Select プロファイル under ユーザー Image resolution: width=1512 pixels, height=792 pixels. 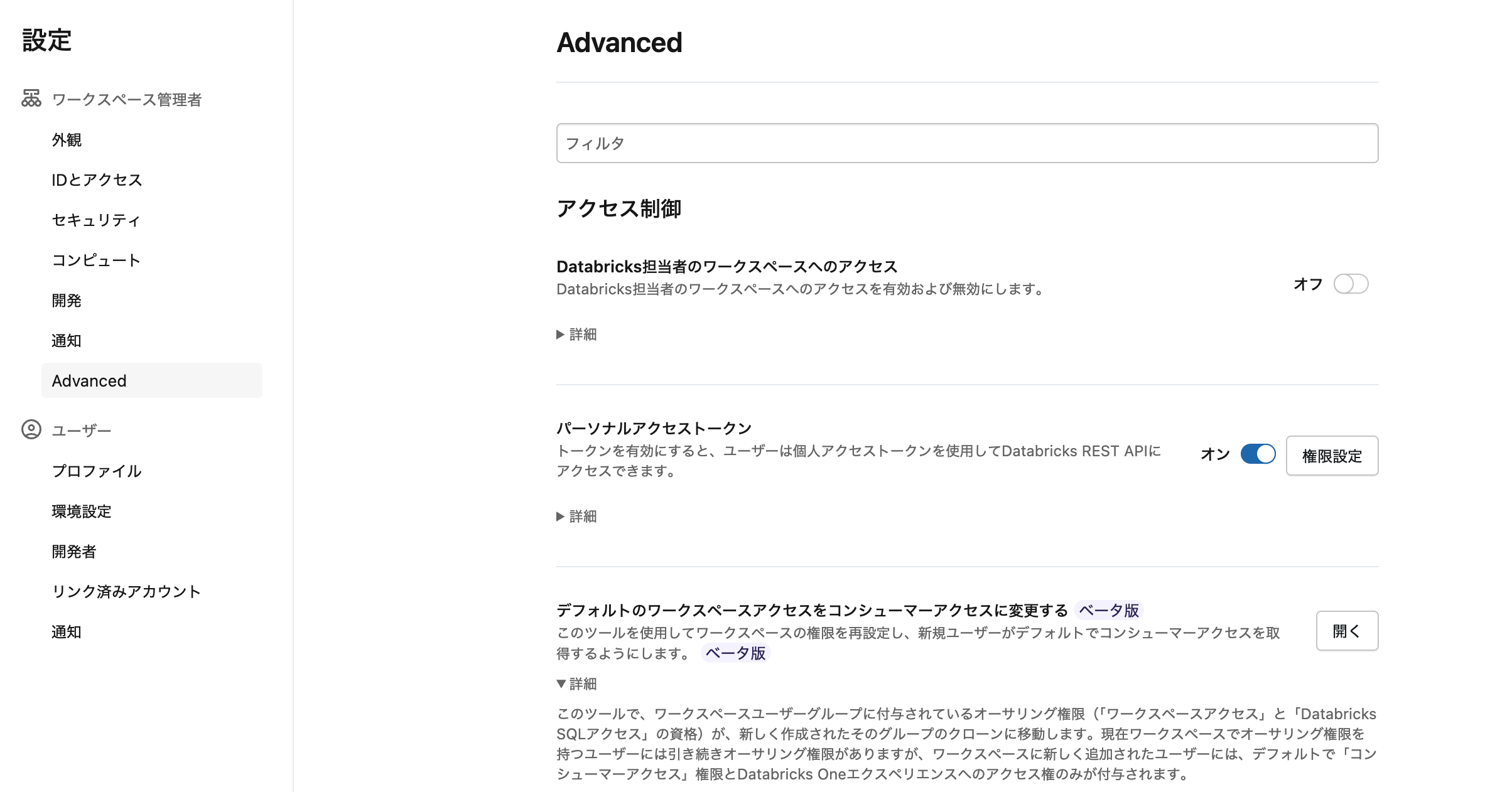click(96, 471)
